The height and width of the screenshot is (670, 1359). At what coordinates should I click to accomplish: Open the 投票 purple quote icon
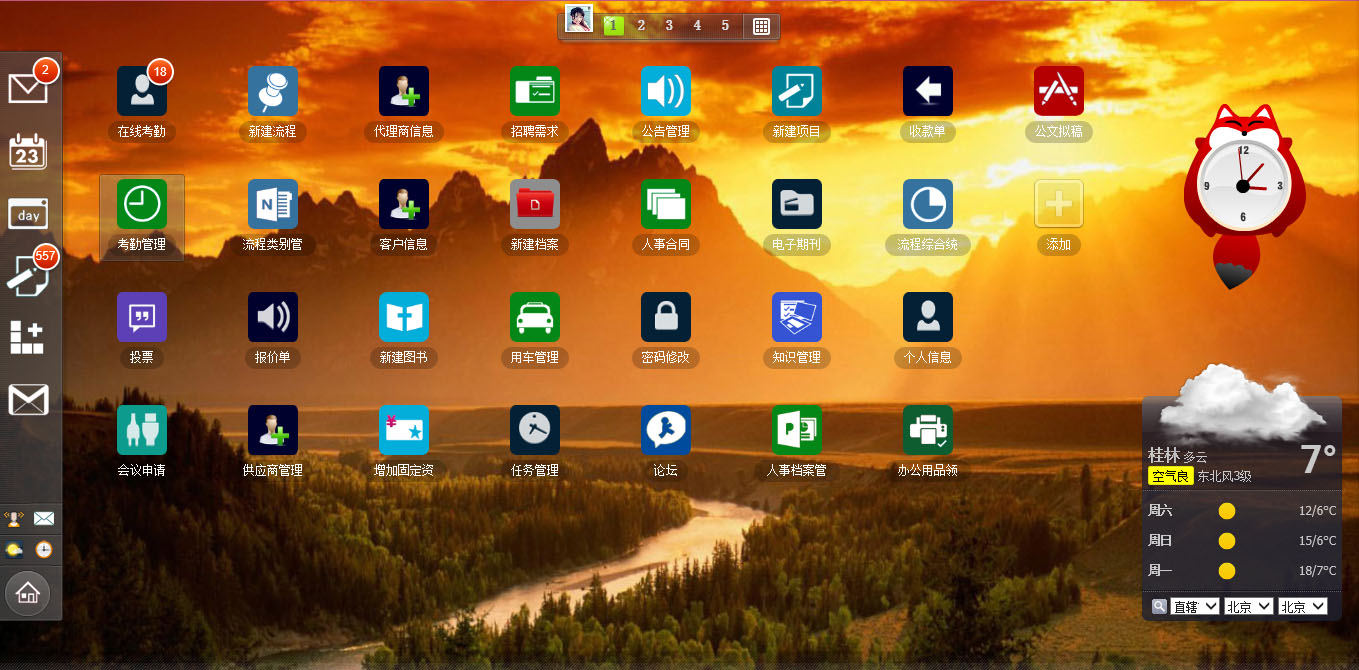coord(142,317)
